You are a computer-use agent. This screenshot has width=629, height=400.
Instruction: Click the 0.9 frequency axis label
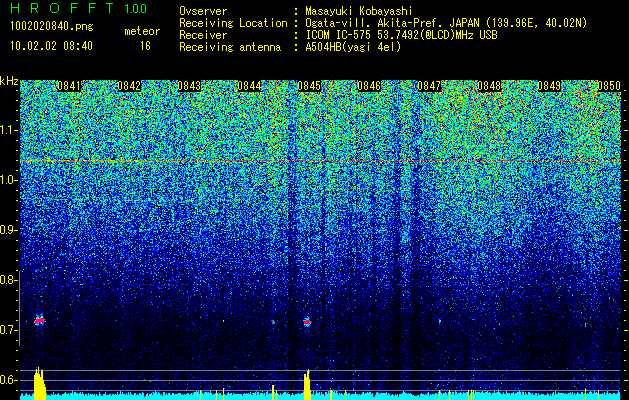pyautogui.click(x=9, y=230)
